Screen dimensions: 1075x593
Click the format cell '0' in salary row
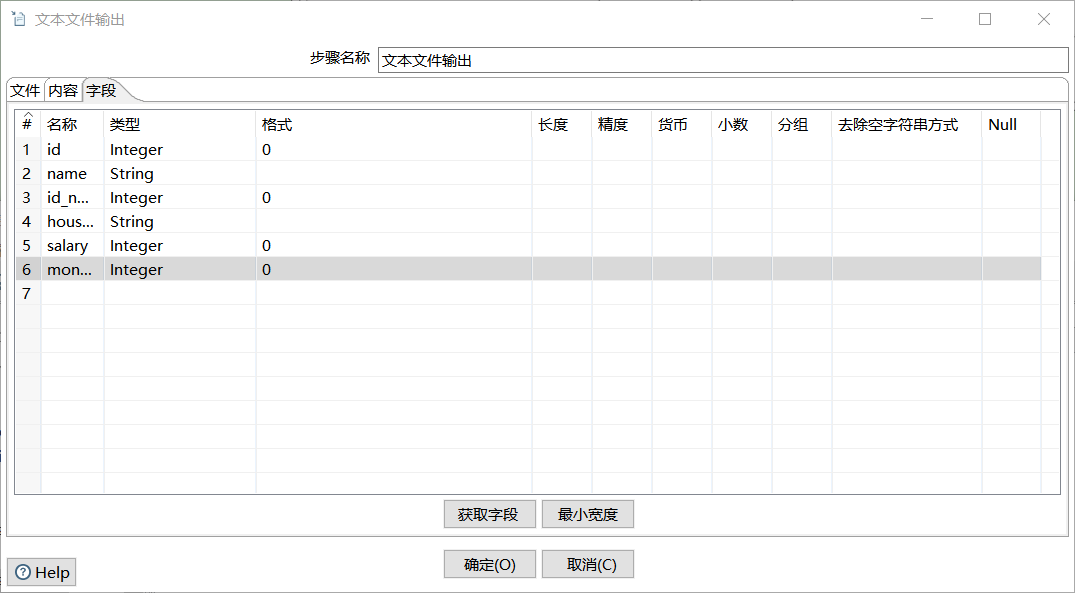[x=394, y=245]
